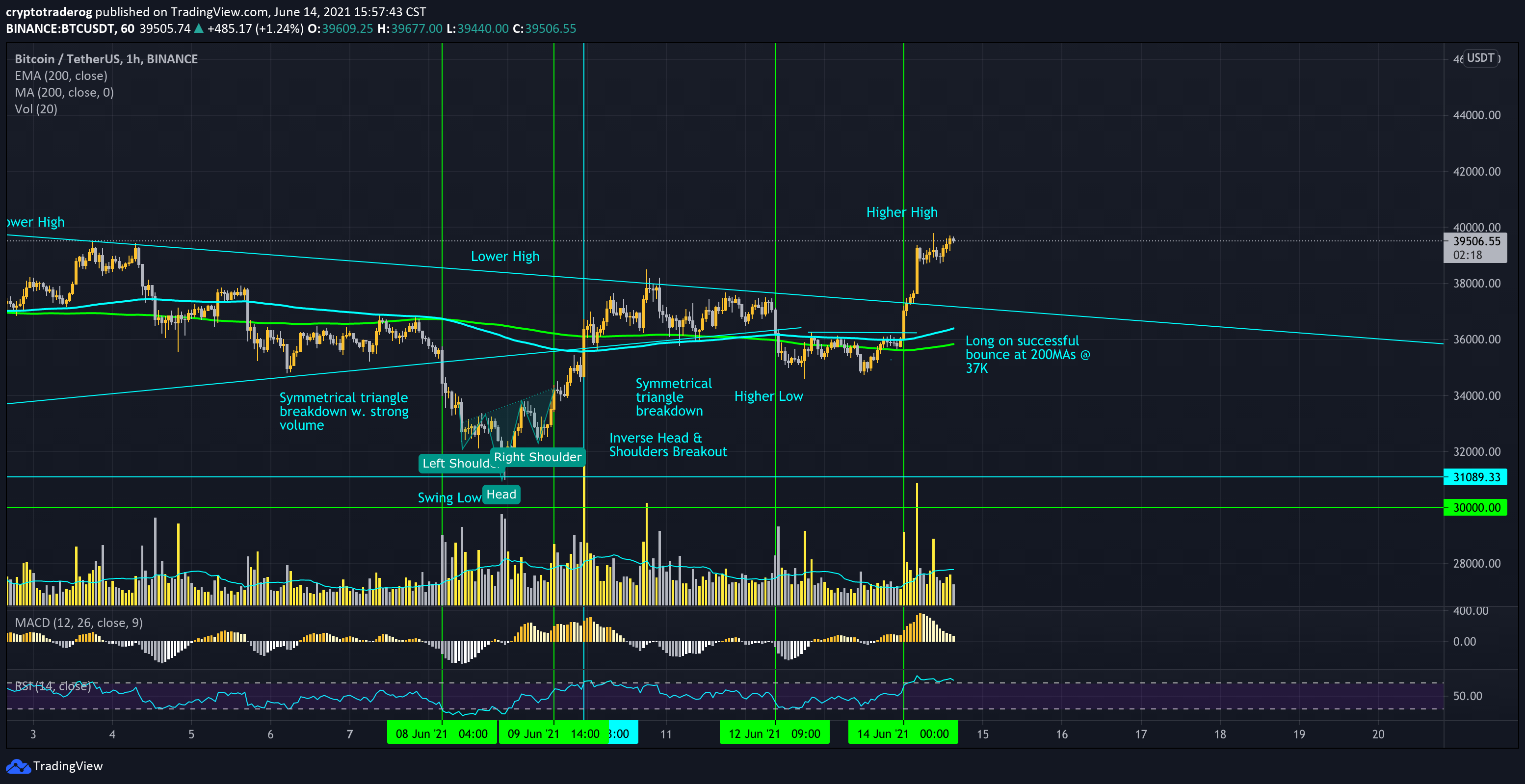Click the Higher Low annotation
This screenshot has width=1525, height=784.
[x=768, y=397]
